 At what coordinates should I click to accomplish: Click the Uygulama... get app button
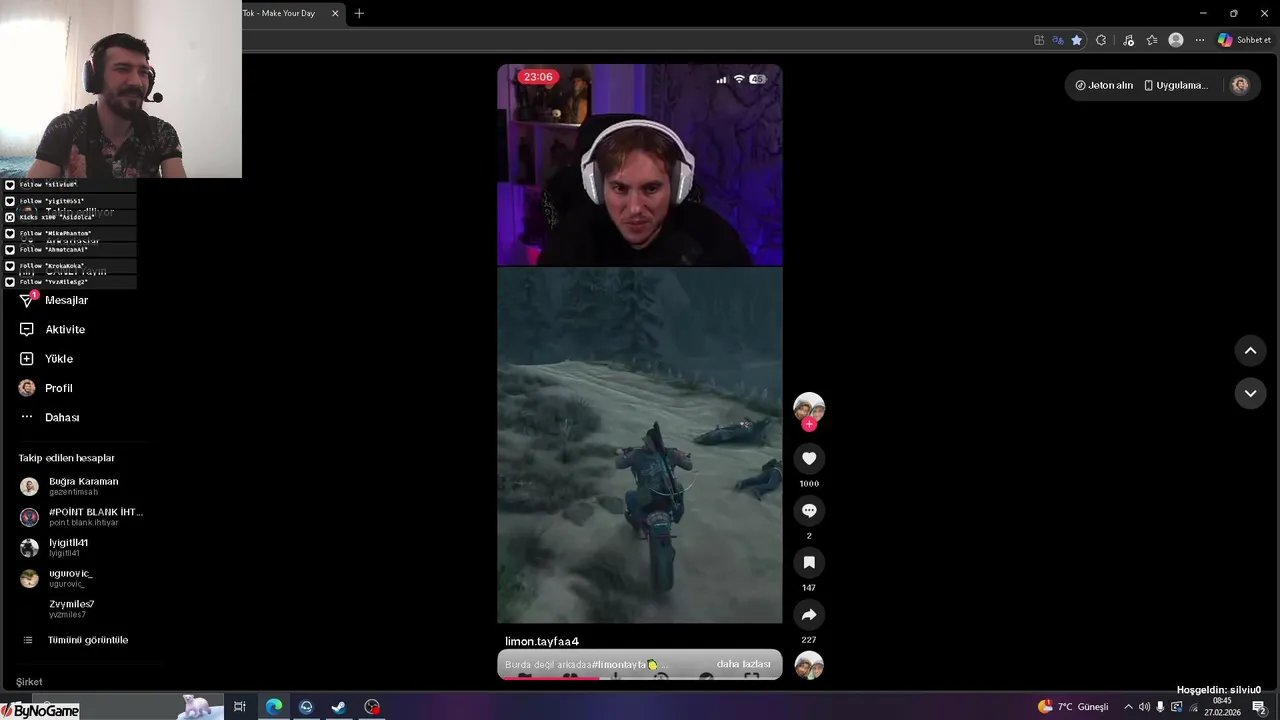[1176, 85]
